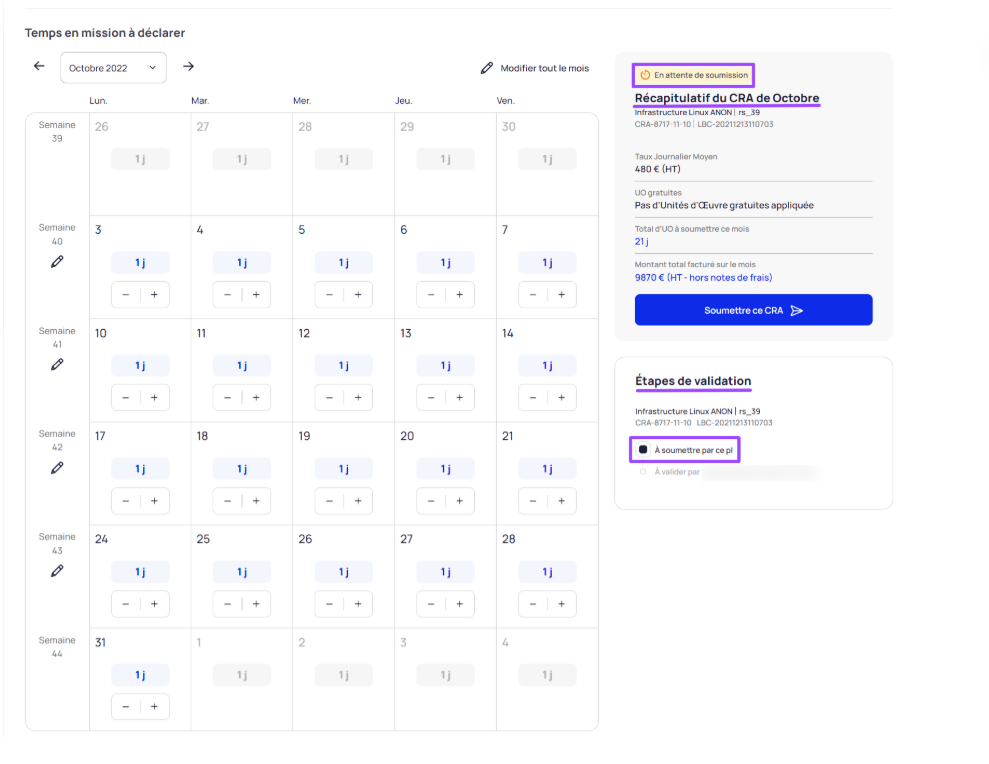The image size is (989, 764).
Task: Submit with Soumettre ce CRA button
Action: (x=753, y=310)
